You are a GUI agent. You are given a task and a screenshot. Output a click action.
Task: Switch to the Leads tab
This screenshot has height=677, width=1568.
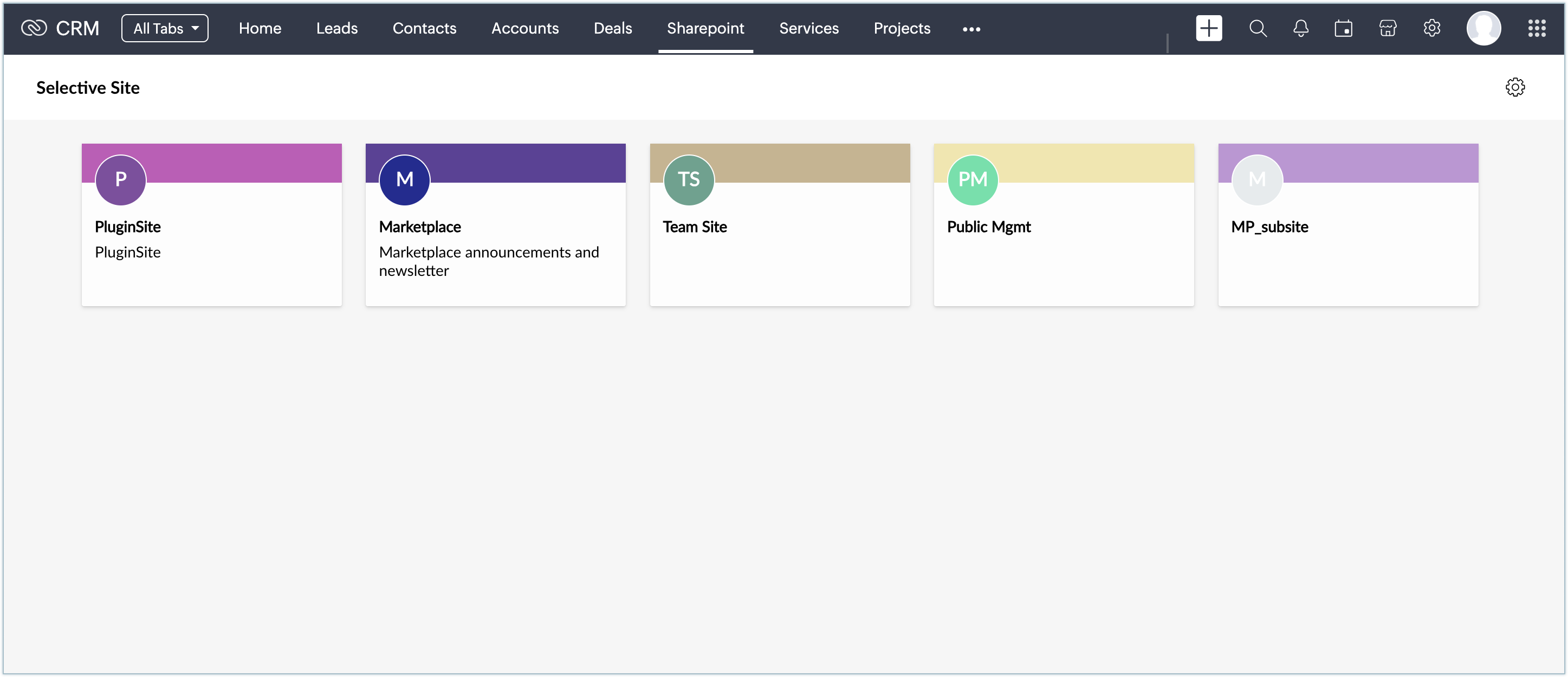(x=336, y=28)
